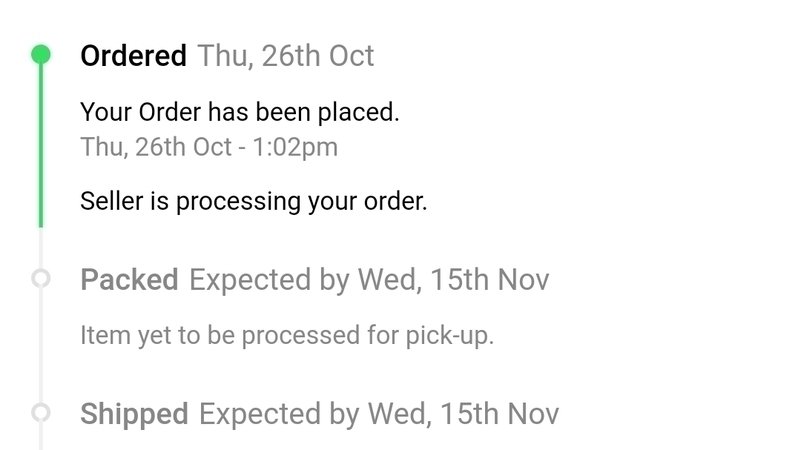Click Item yet to be processed note
Viewport: 800px width, 450px height.
pyautogui.click(x=287, y=335)
